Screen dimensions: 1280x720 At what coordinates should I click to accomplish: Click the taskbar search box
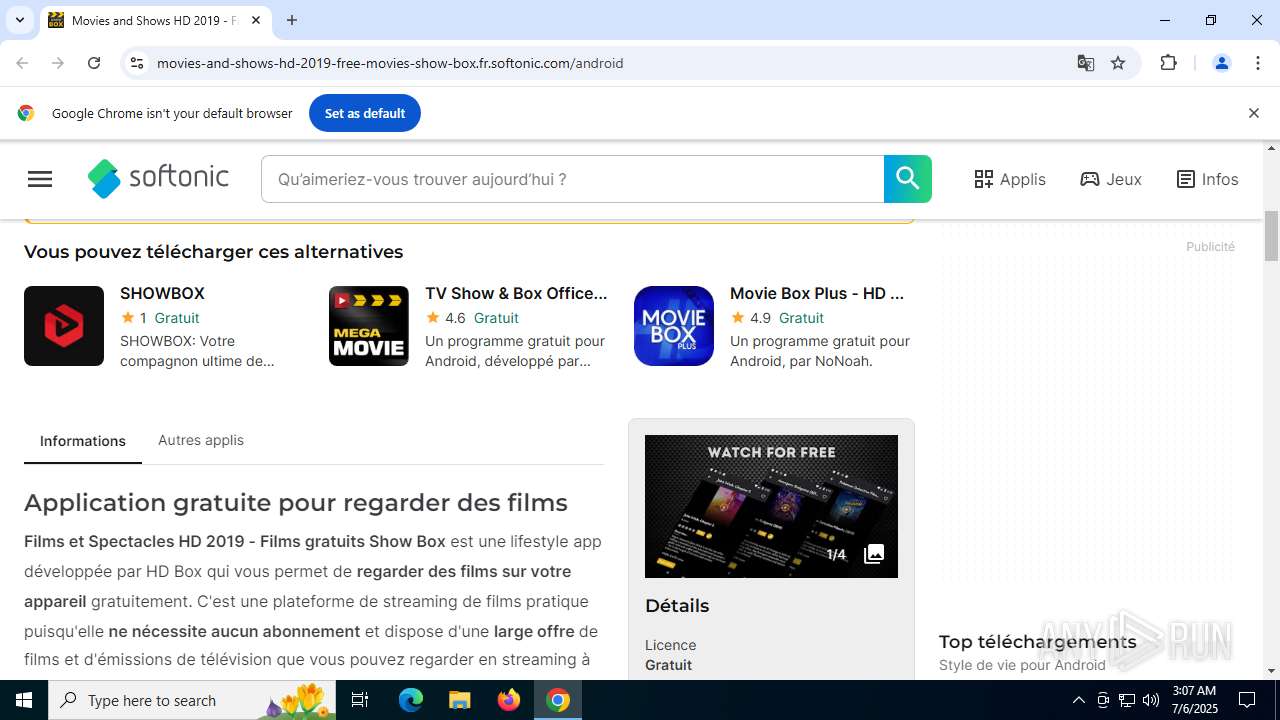(x=193, y=700)
